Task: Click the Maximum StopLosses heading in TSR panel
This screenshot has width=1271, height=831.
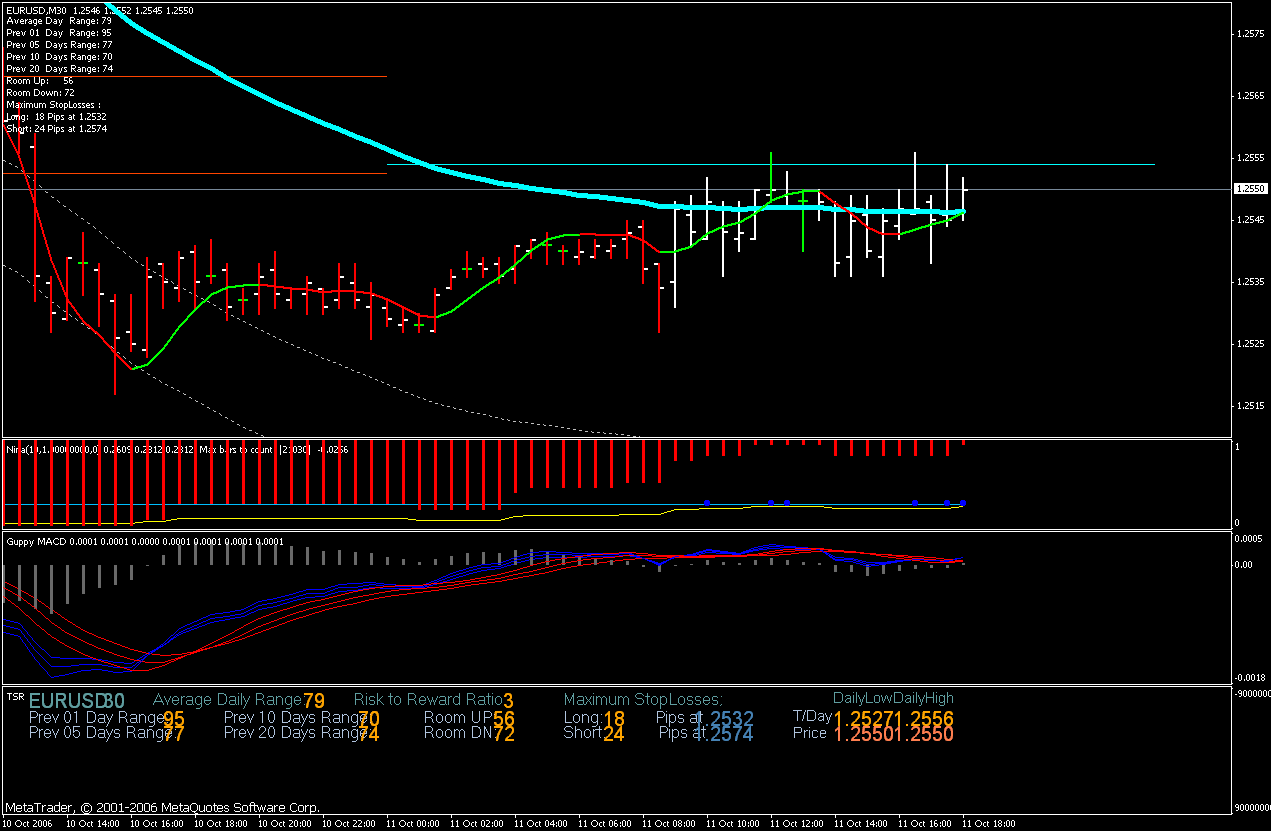Action: click(642, 699)
